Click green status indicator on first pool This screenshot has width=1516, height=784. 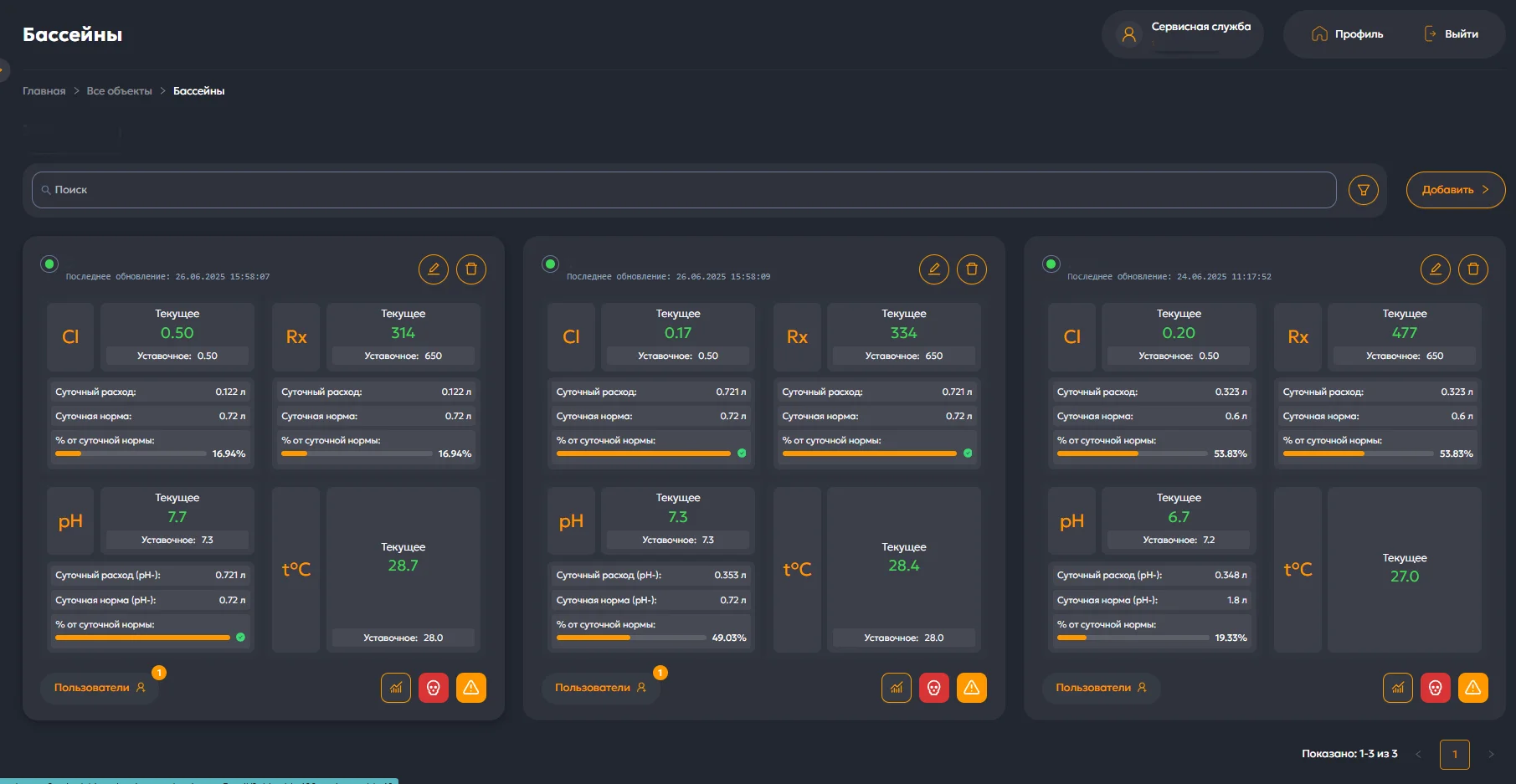pos(49,264)
